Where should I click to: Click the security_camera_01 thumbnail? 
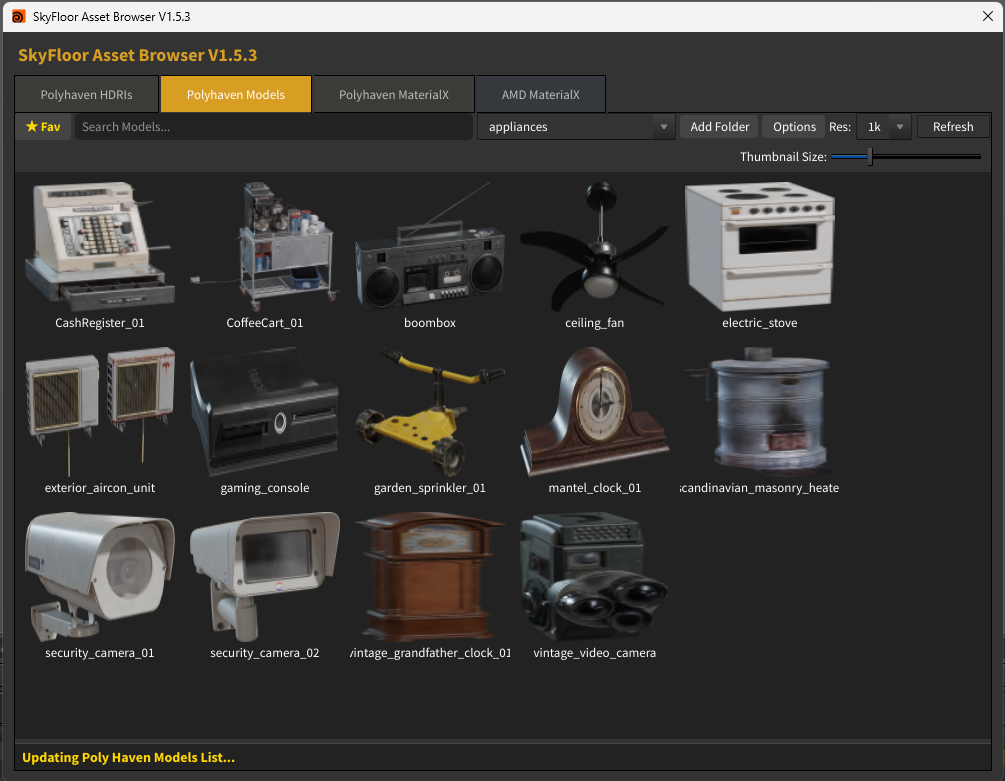click(99, 577)
